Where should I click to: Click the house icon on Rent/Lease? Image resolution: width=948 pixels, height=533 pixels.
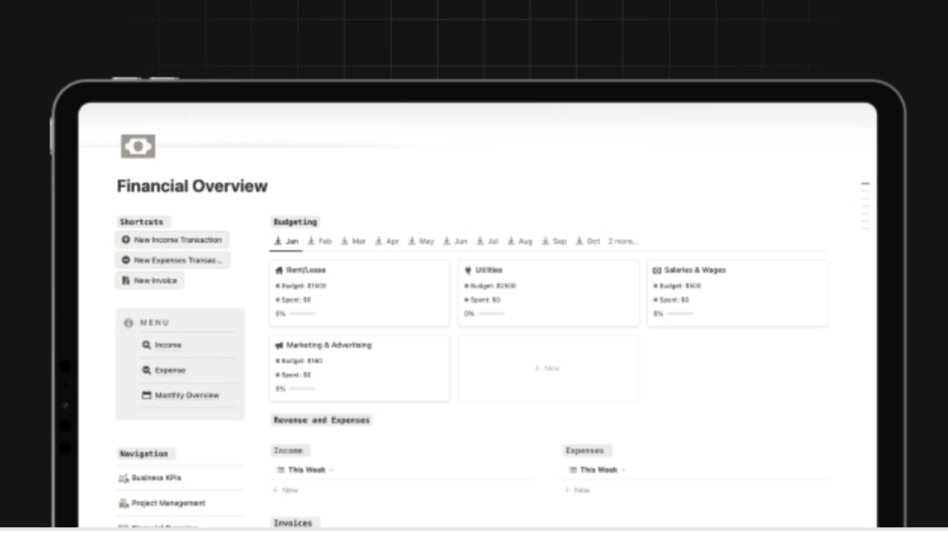[x=279, y=270]
